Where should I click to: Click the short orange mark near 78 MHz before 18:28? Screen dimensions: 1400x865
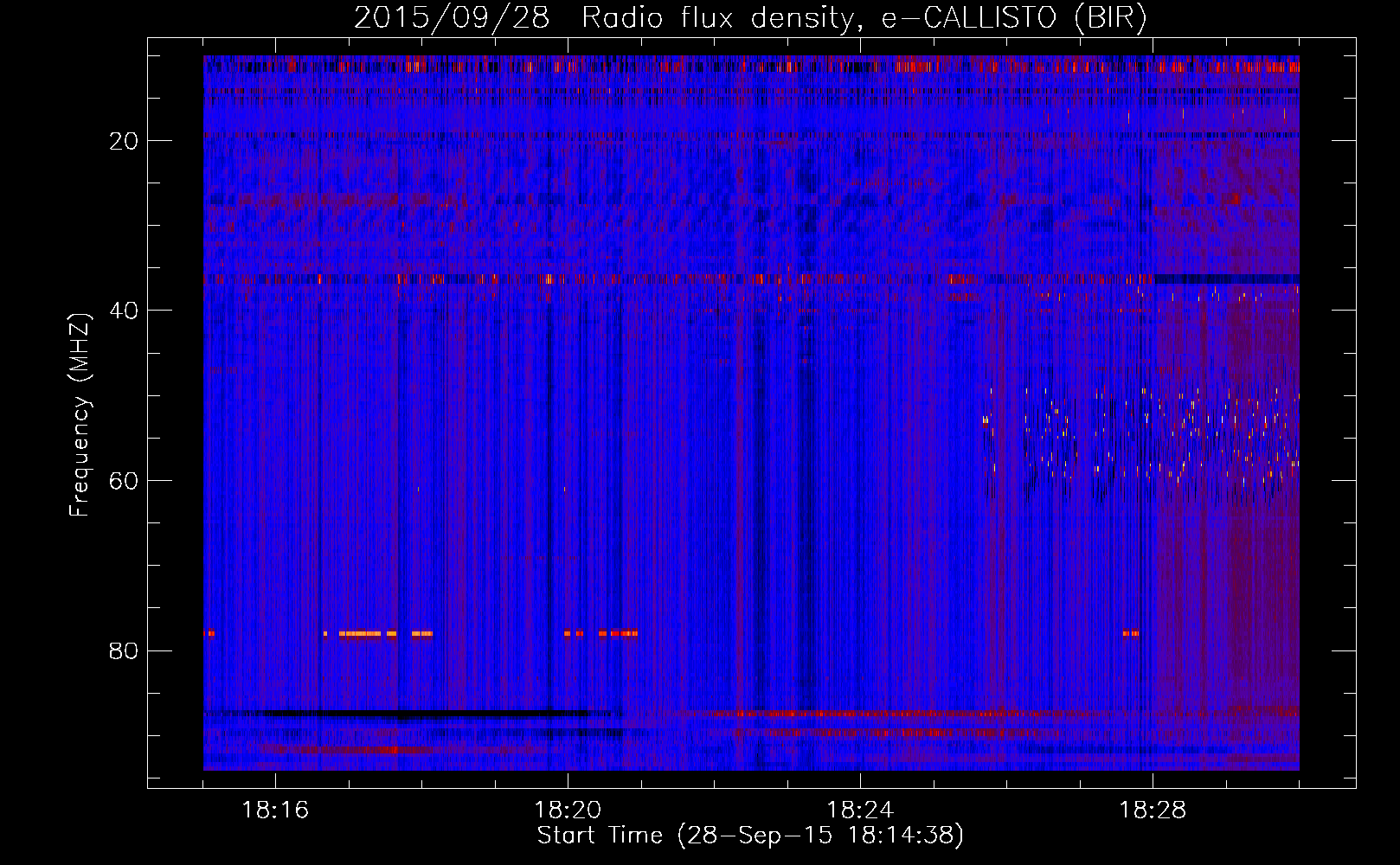[x=1131, y=634]
